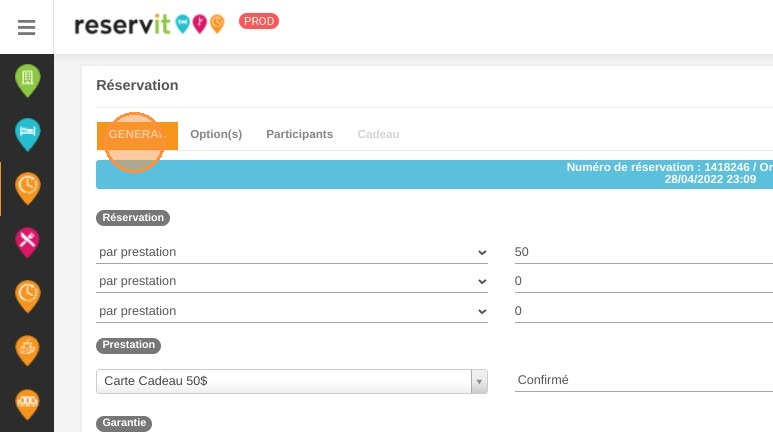Switch to the GENERAL tab
This screenshot has width=773, height=432.
click(x=137, y=135)
